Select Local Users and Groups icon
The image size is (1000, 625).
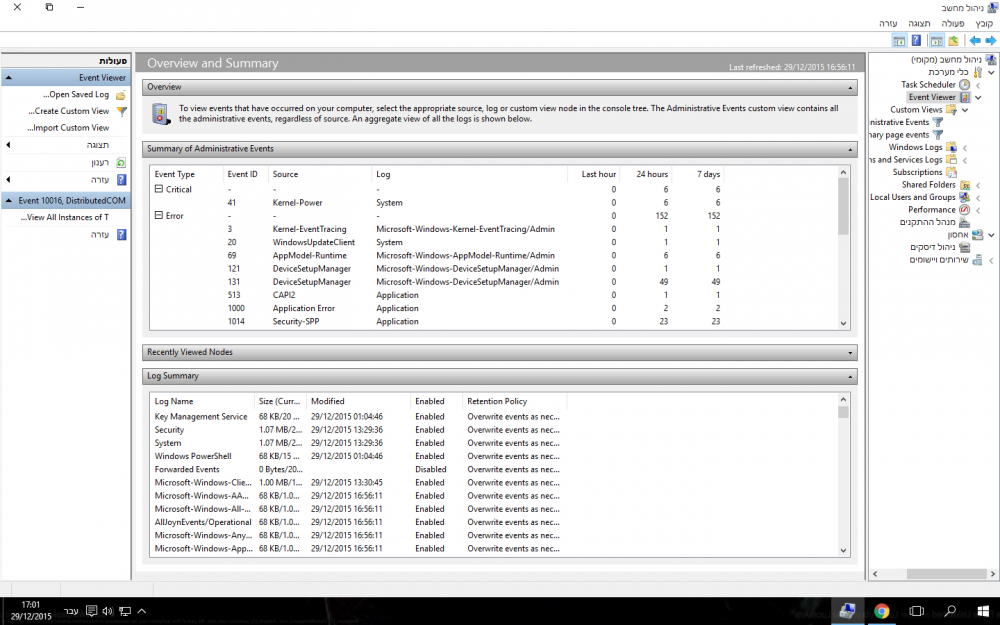[x=964, y=197]
